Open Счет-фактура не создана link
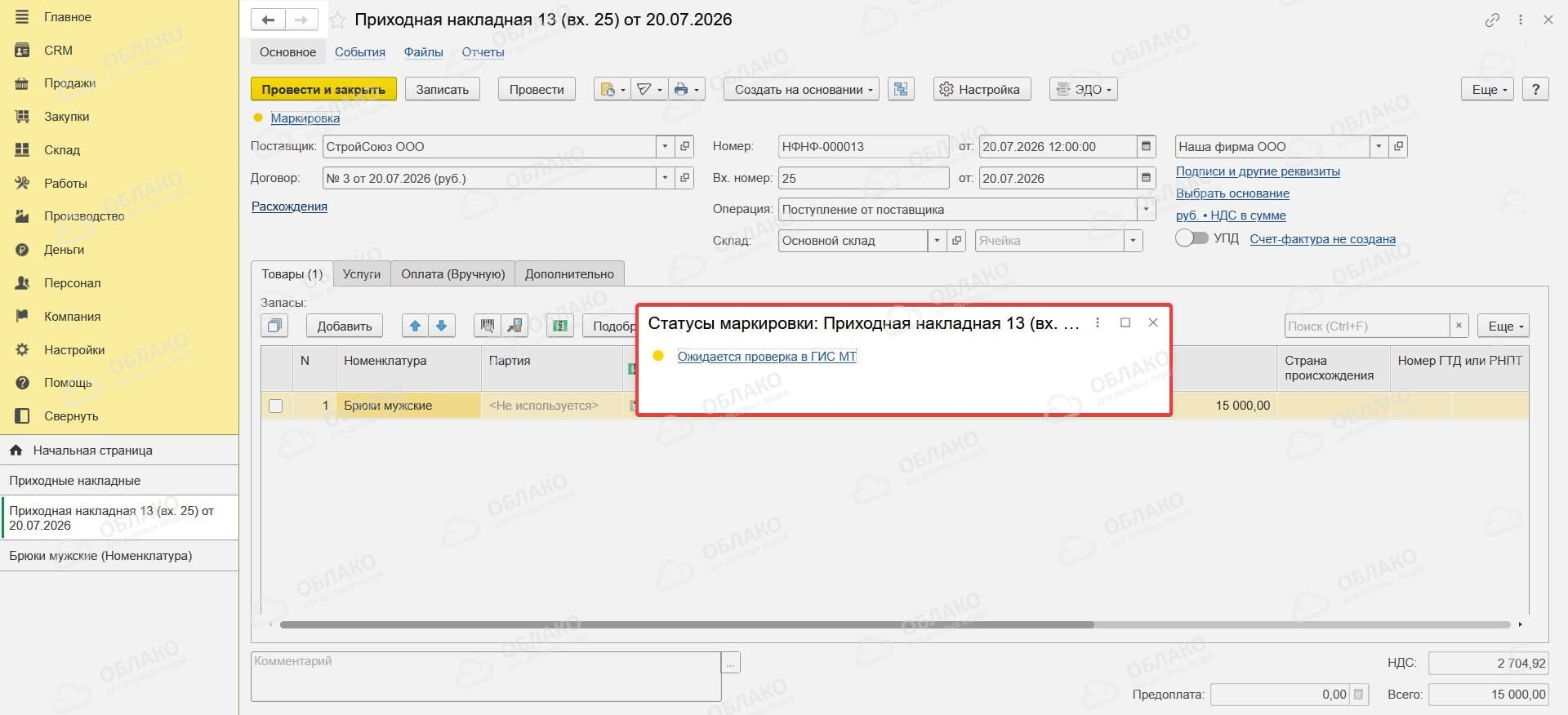 point(1322,239)
